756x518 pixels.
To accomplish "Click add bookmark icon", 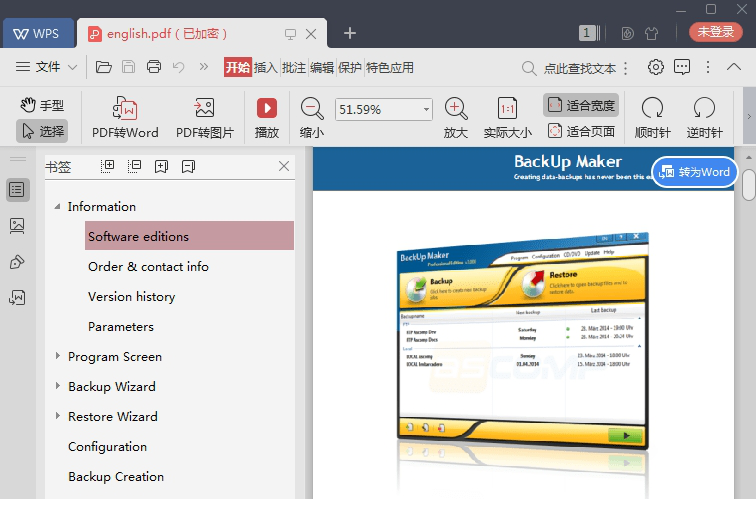I will tap(161, 166).
